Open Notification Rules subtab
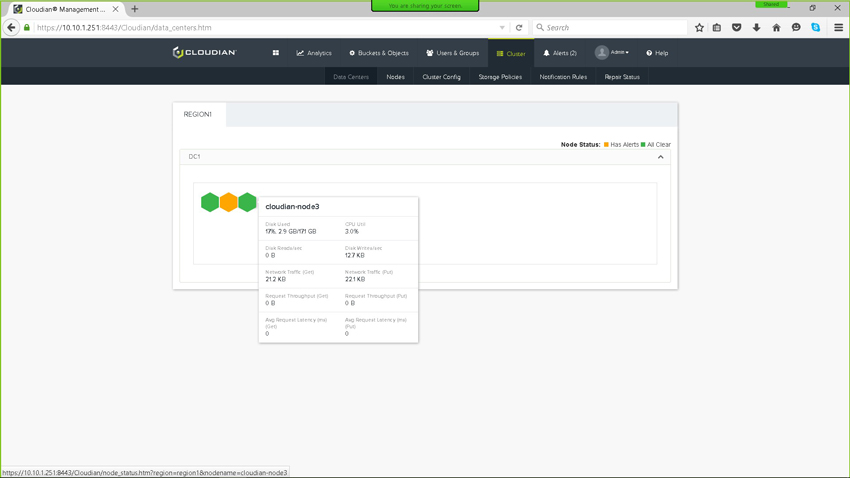 (x=563, y=77)
